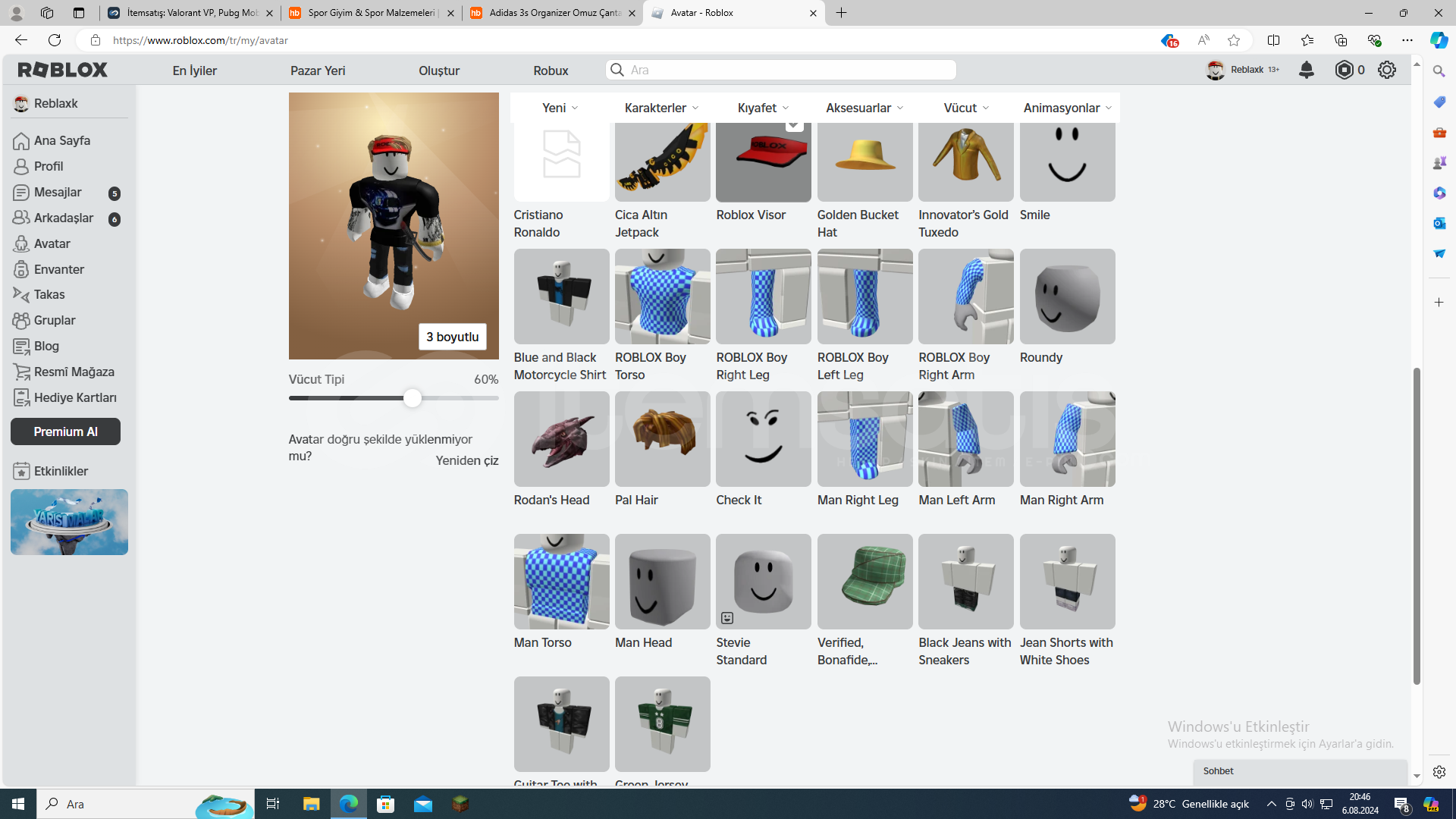The image size is (1456, 819).
Task: Open Etkinlikler events icon
Action: [x=21, y=472]
